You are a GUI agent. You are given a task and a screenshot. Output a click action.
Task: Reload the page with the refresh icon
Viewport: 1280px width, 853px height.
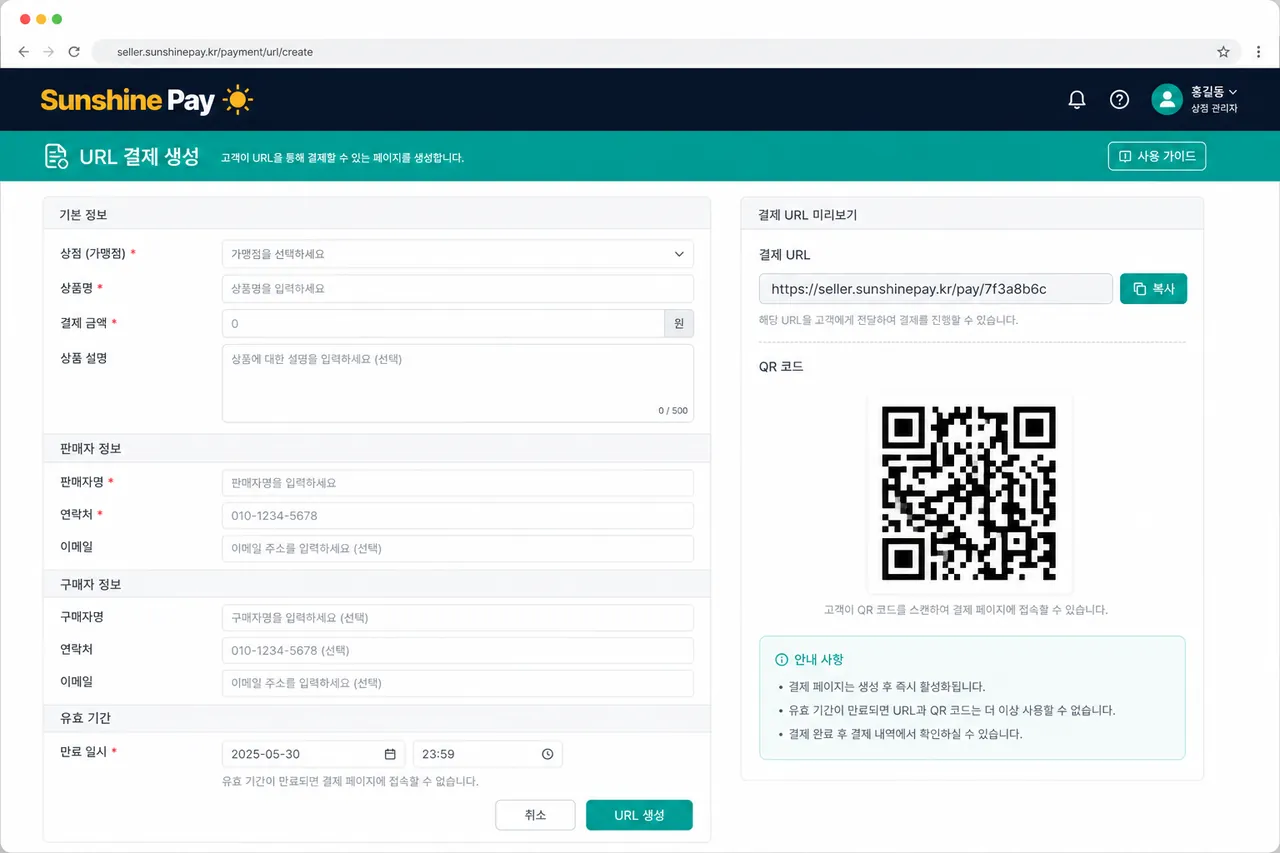click(74, 52)
